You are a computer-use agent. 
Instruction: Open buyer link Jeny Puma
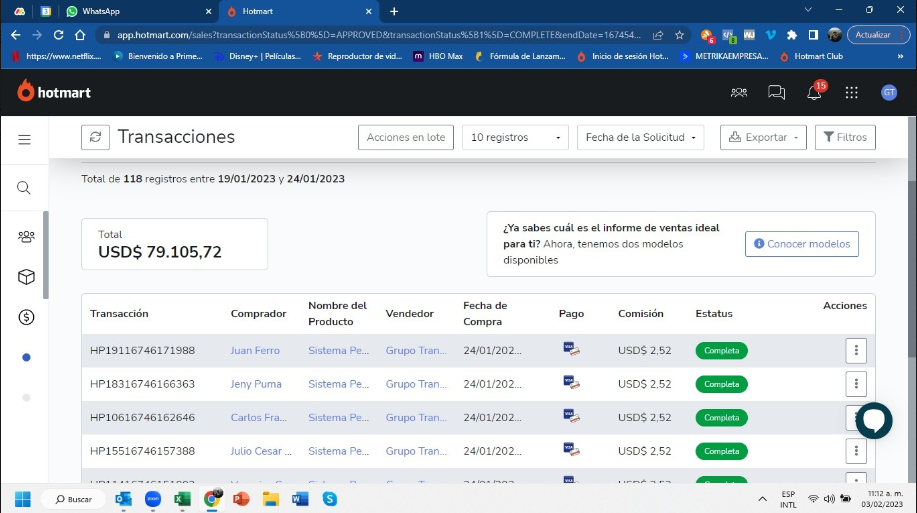click(256, 384)
